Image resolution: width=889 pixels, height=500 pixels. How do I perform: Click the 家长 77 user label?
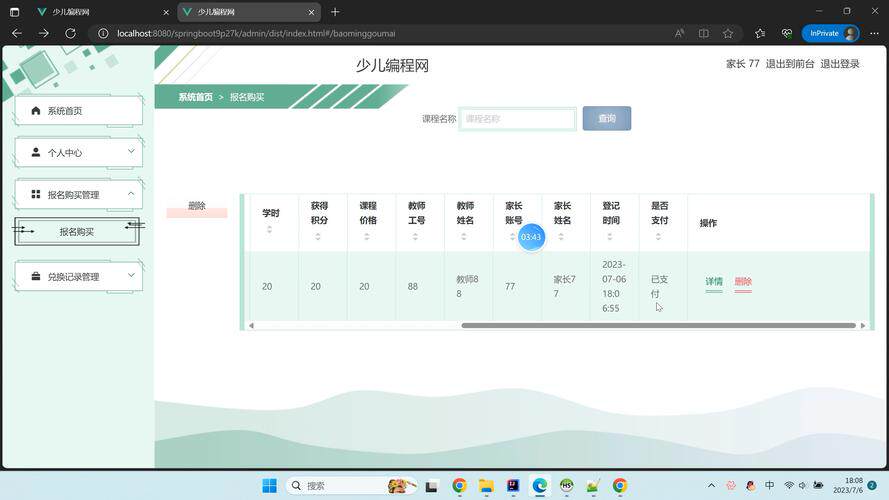[x=742, y=64]
